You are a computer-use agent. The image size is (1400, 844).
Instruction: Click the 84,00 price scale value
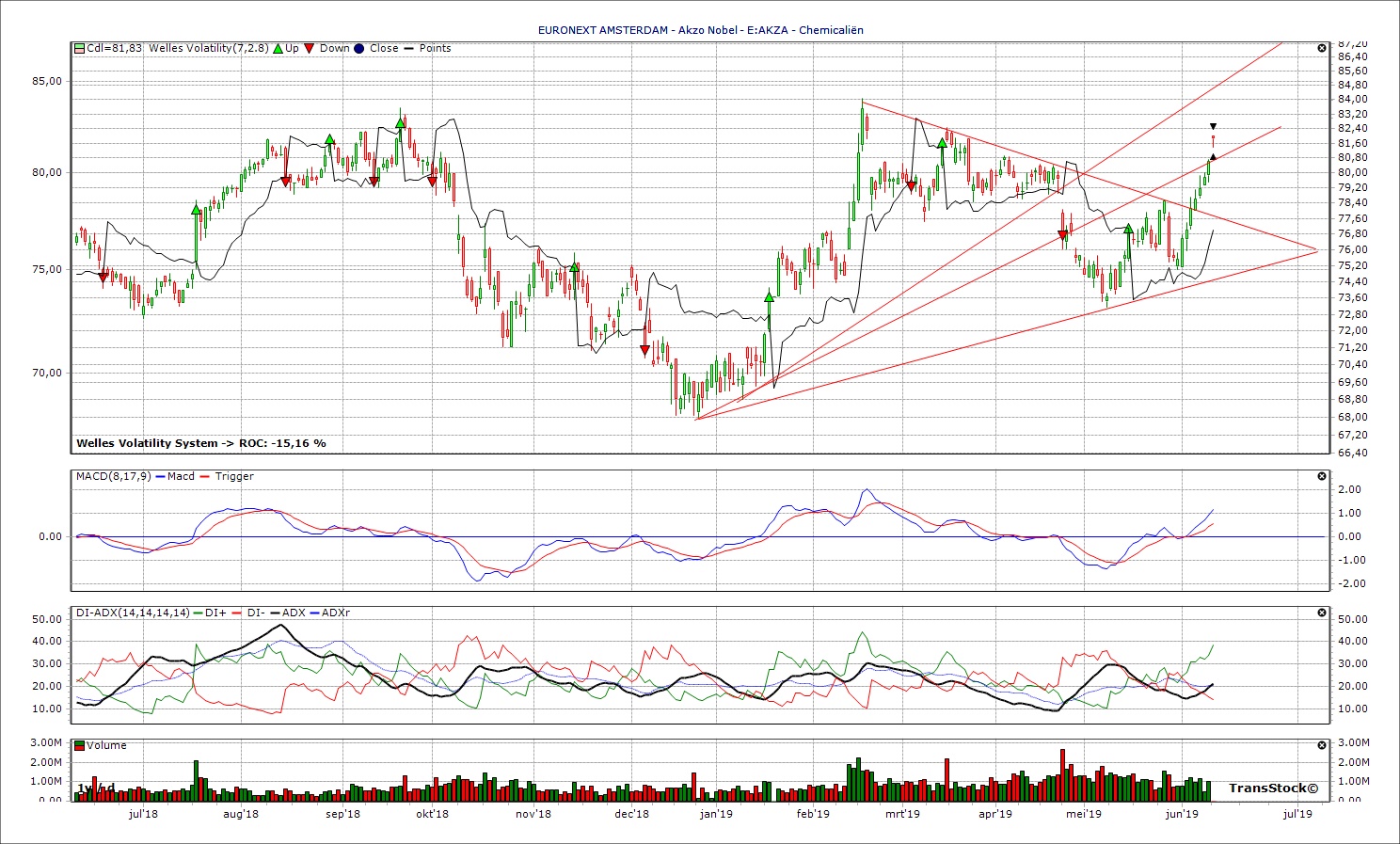(x=1352, y=99)
